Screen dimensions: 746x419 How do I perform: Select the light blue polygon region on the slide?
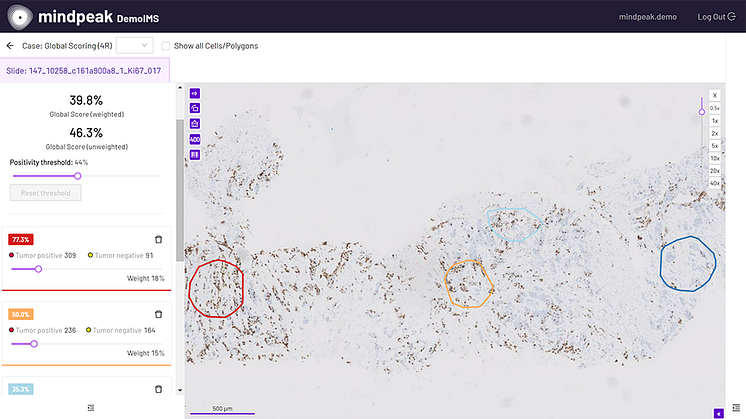(x=515, y=224)
